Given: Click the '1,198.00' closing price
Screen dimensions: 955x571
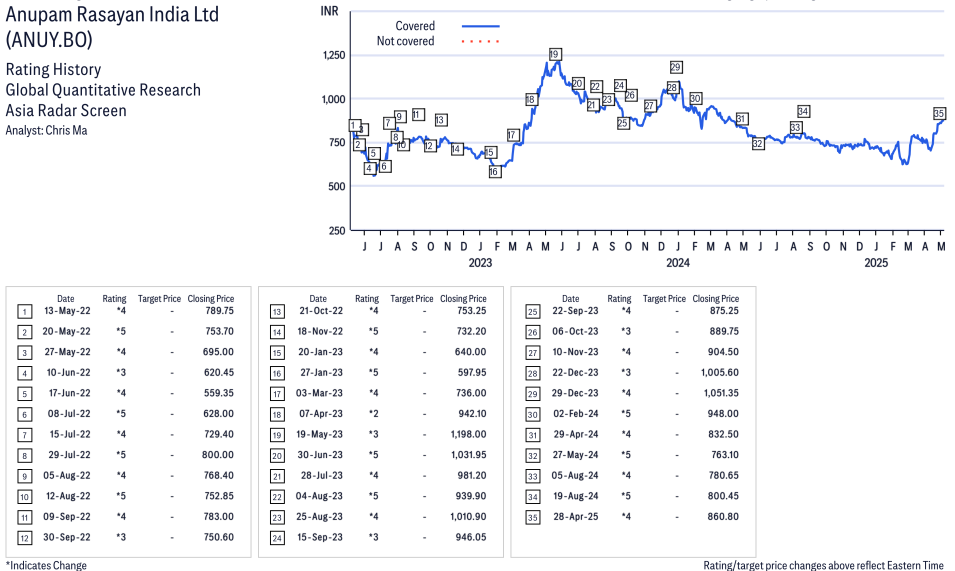Looking at the screenshot, I should 468,435.
